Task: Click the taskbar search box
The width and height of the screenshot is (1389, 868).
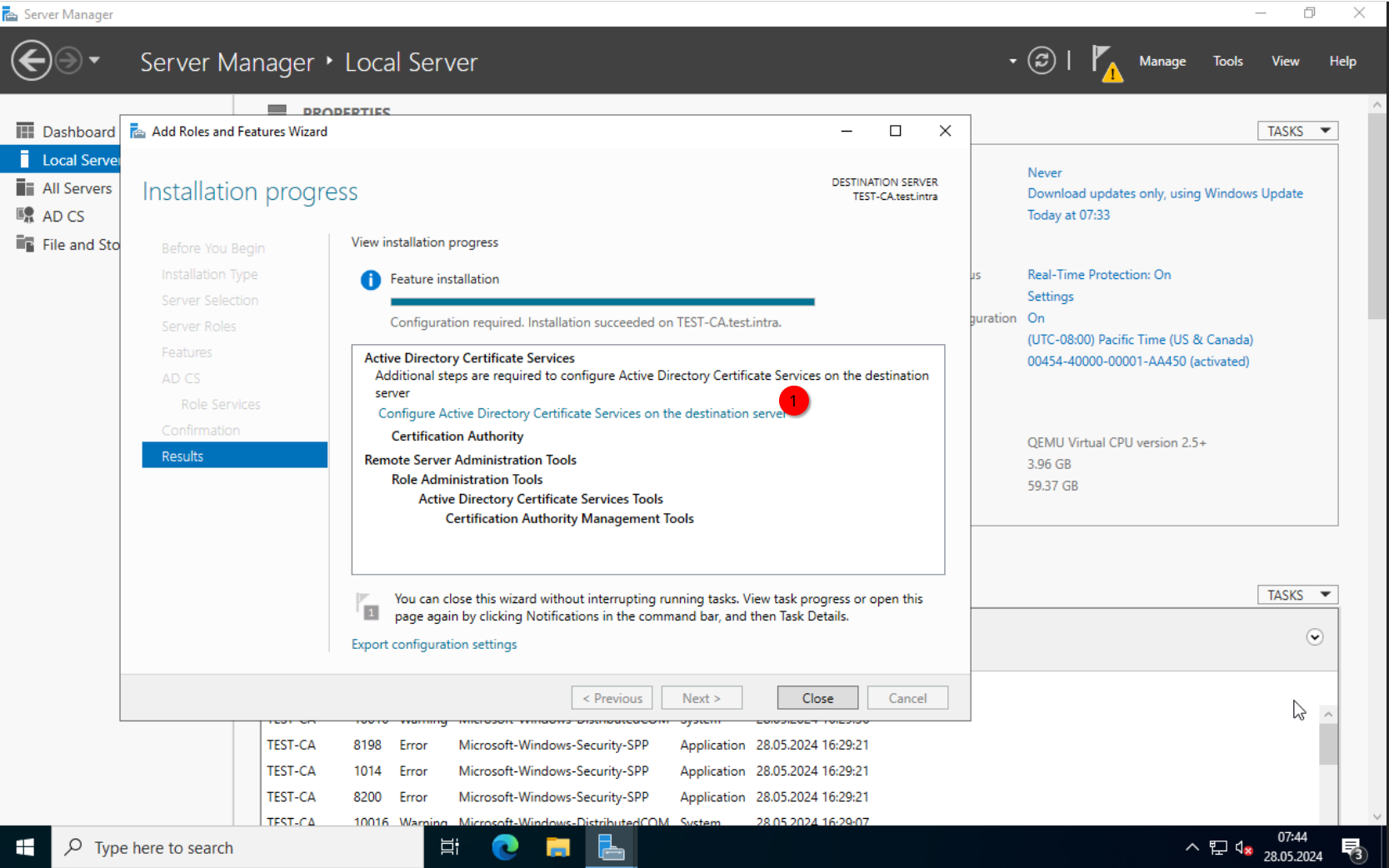Action: 237,847
